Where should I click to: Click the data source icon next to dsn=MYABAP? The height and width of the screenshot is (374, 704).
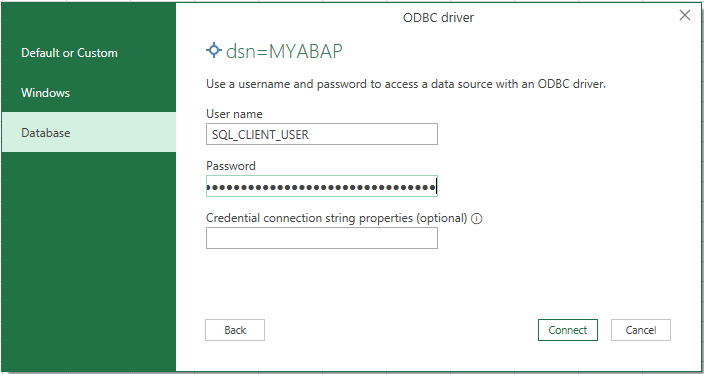pyautogui.click(x=214, y=50)
